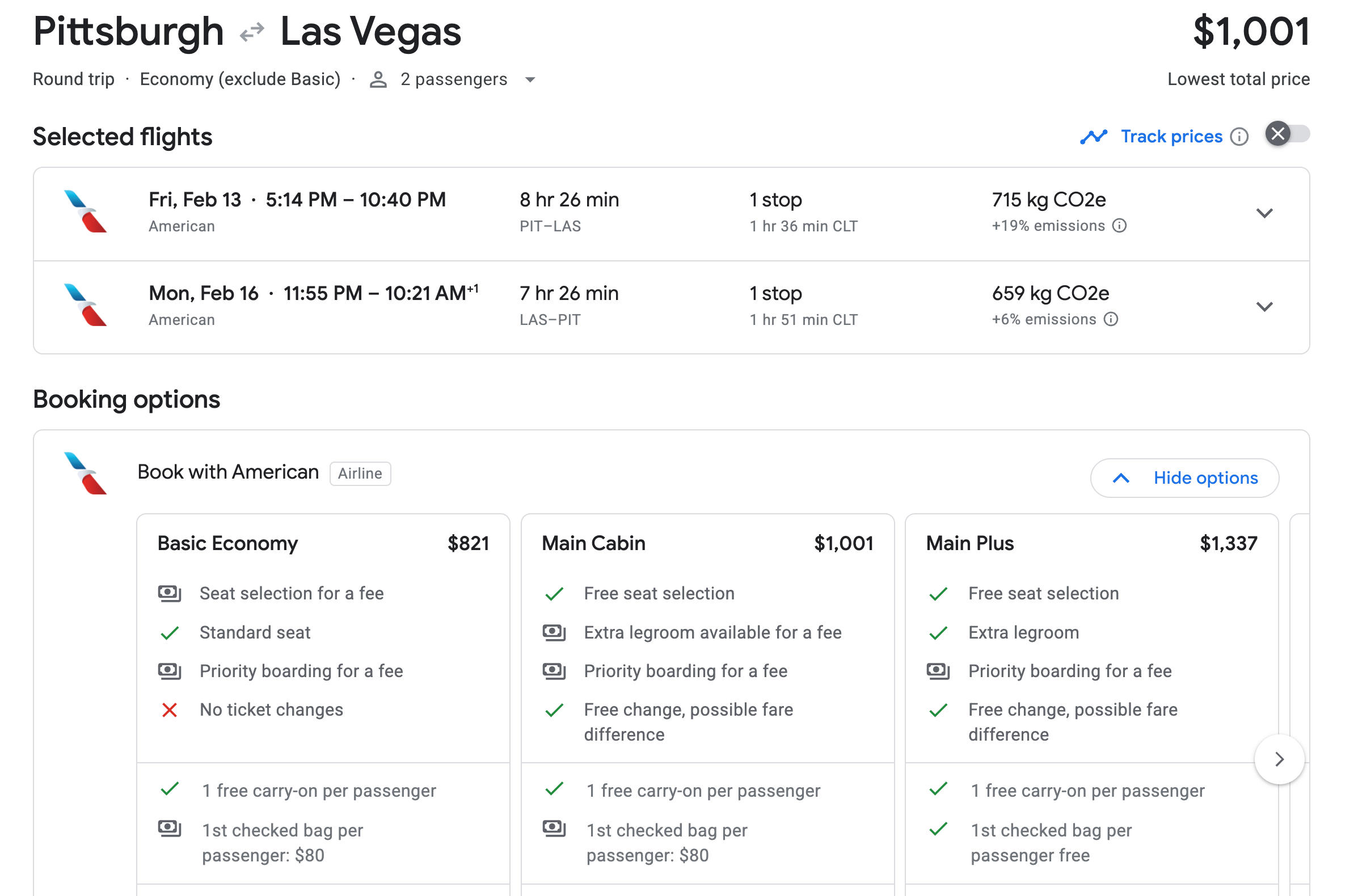Click the red X next to No ticket changes
The height and width of the screenshot is (896, 1358).
pyautogui.click(x=169, y=711)
